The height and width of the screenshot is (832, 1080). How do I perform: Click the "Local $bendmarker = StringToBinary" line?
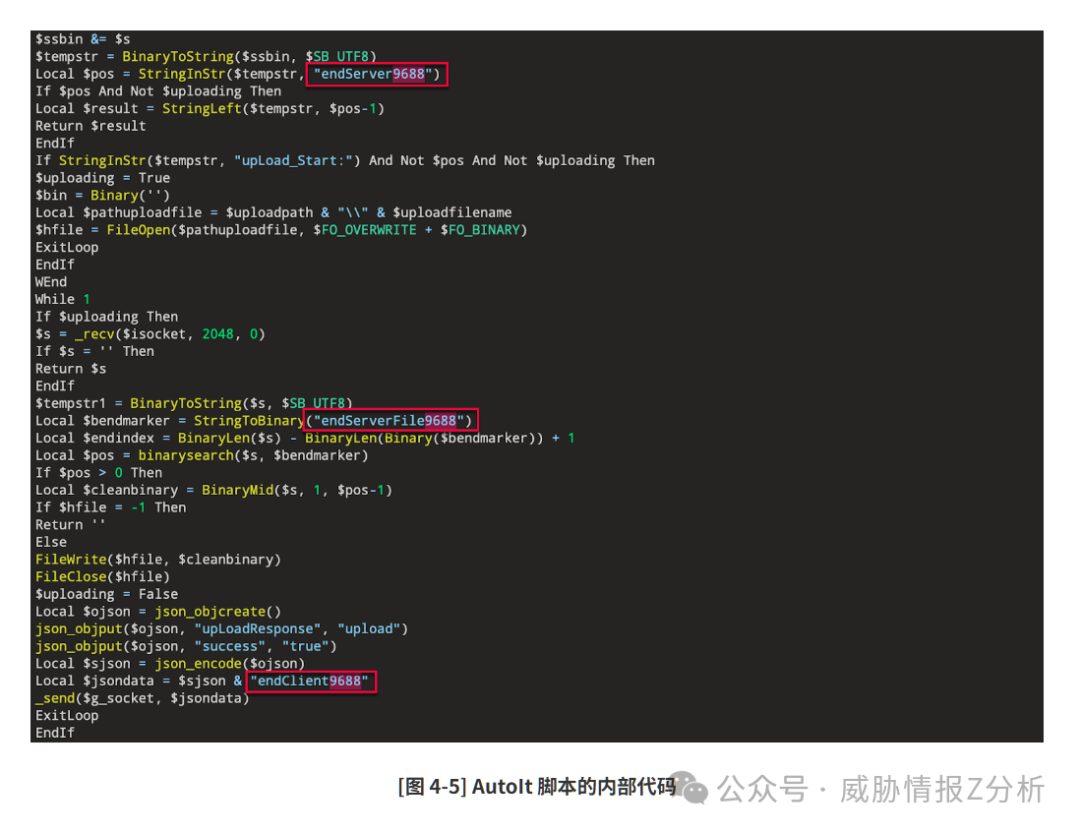[x=253, y=421]
